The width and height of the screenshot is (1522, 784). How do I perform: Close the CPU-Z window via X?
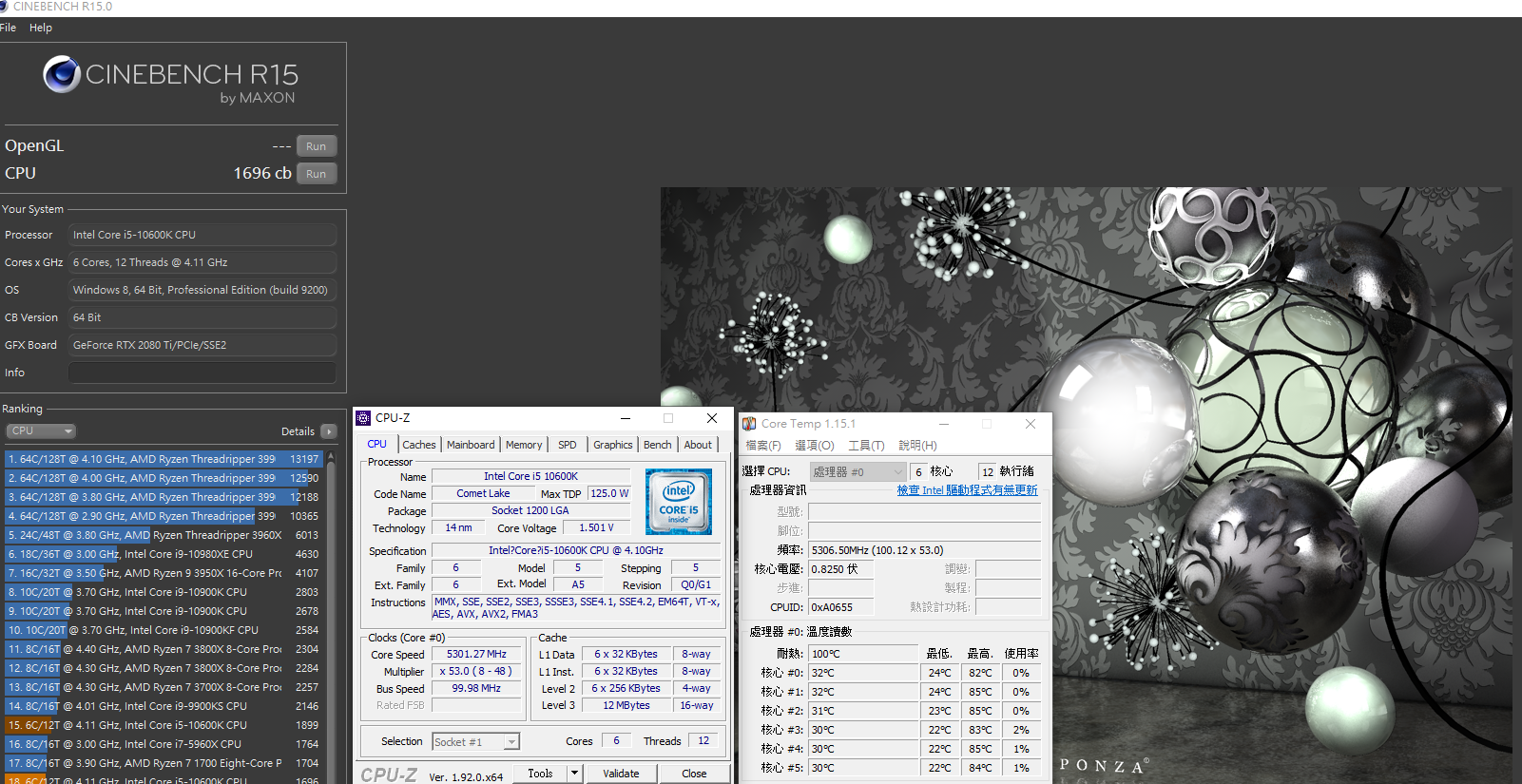coord(712,418)
